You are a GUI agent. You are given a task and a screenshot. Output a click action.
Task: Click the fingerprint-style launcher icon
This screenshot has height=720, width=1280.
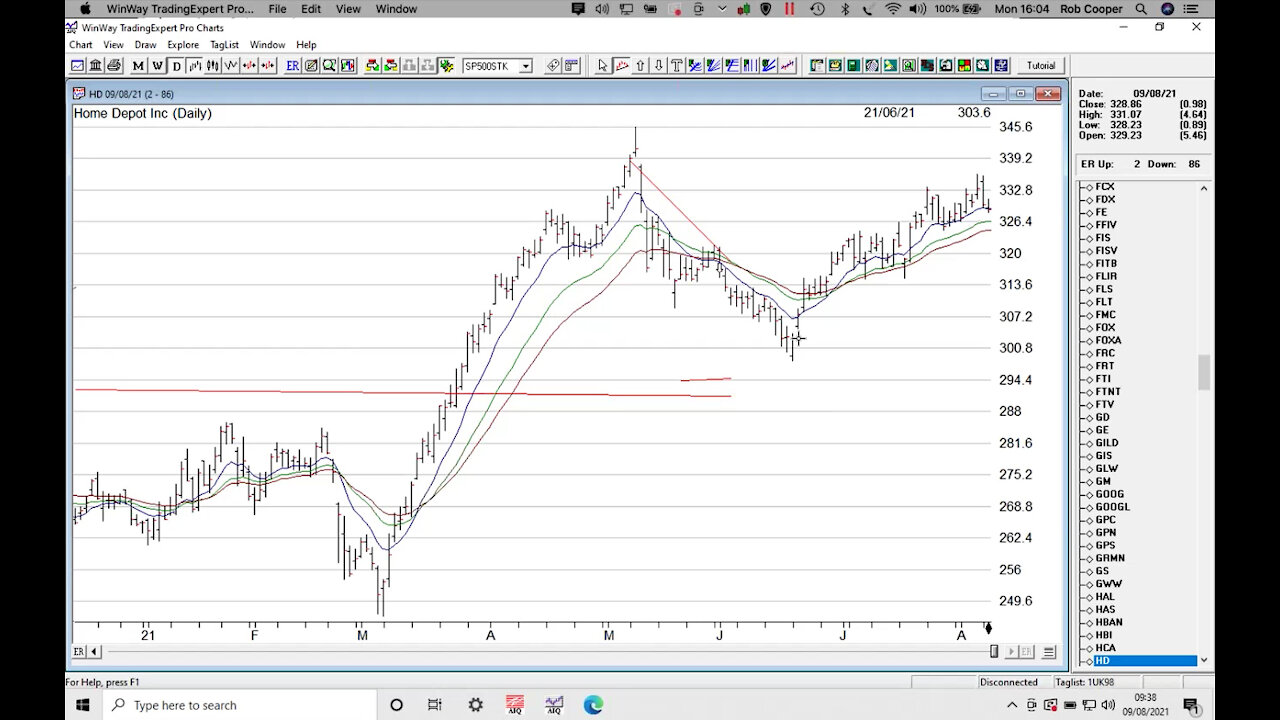click(x=872, y=66)
